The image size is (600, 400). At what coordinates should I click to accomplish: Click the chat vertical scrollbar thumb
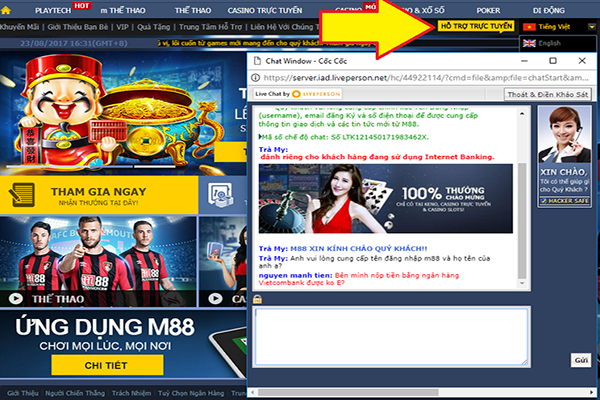pos(522,220)
